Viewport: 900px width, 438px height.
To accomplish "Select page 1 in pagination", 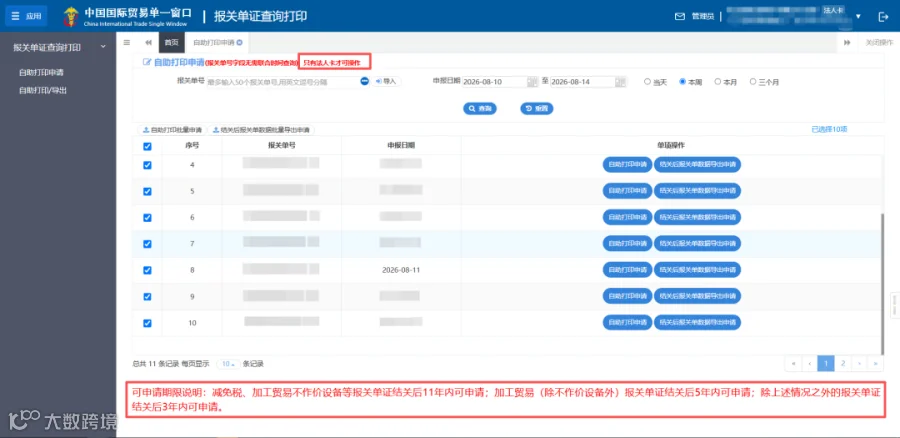I will (826, 363).
